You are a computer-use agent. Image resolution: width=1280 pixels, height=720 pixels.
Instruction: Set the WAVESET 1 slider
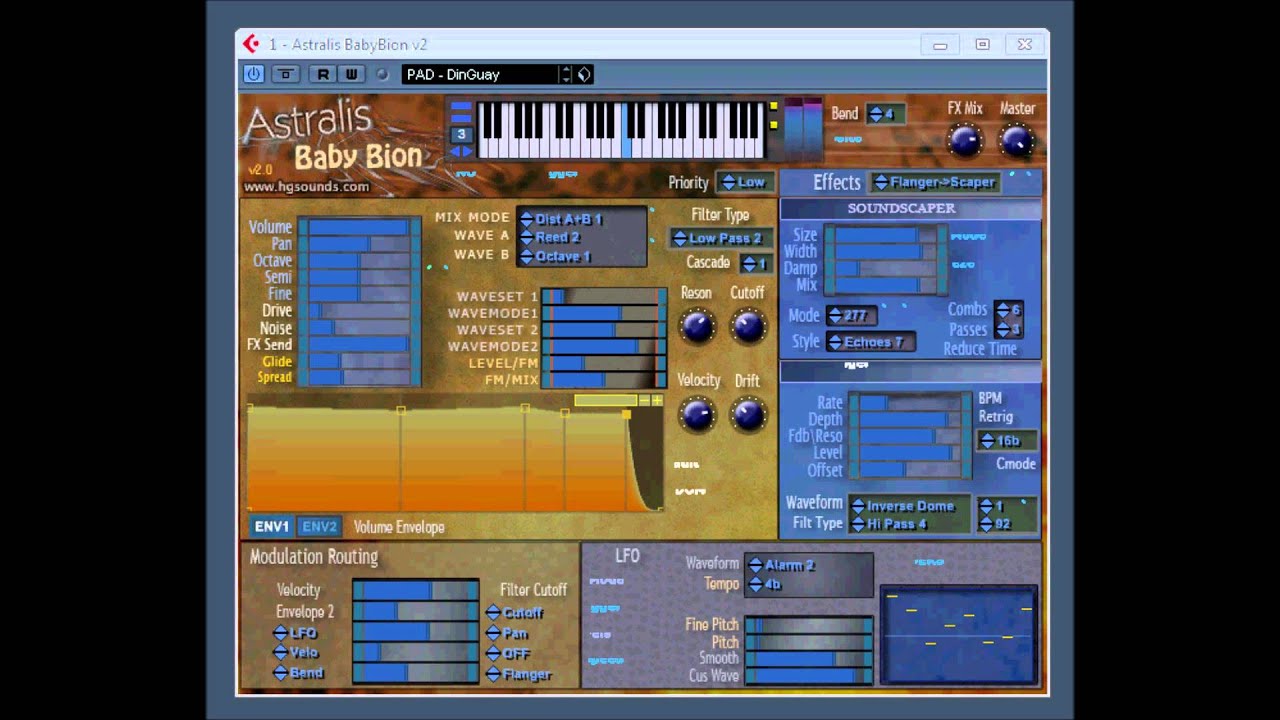[604, 297]
